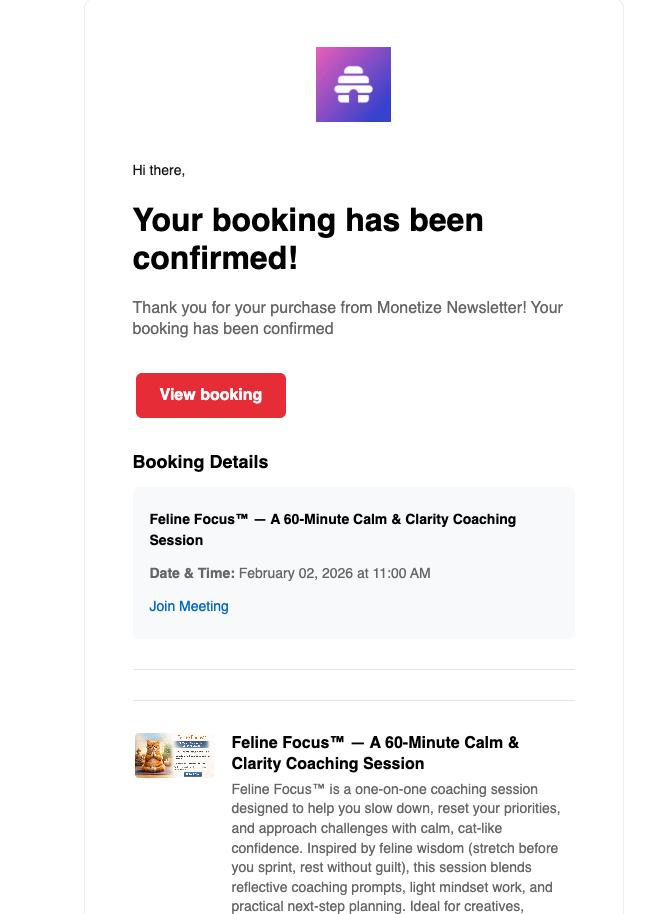Open the Feline Focus cat thumbnail

coord(174,755)
